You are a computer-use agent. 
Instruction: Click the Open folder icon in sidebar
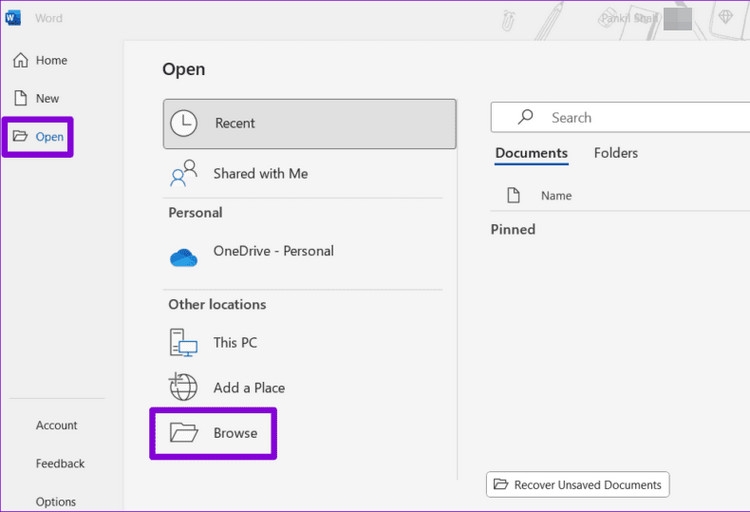[20, 136]
